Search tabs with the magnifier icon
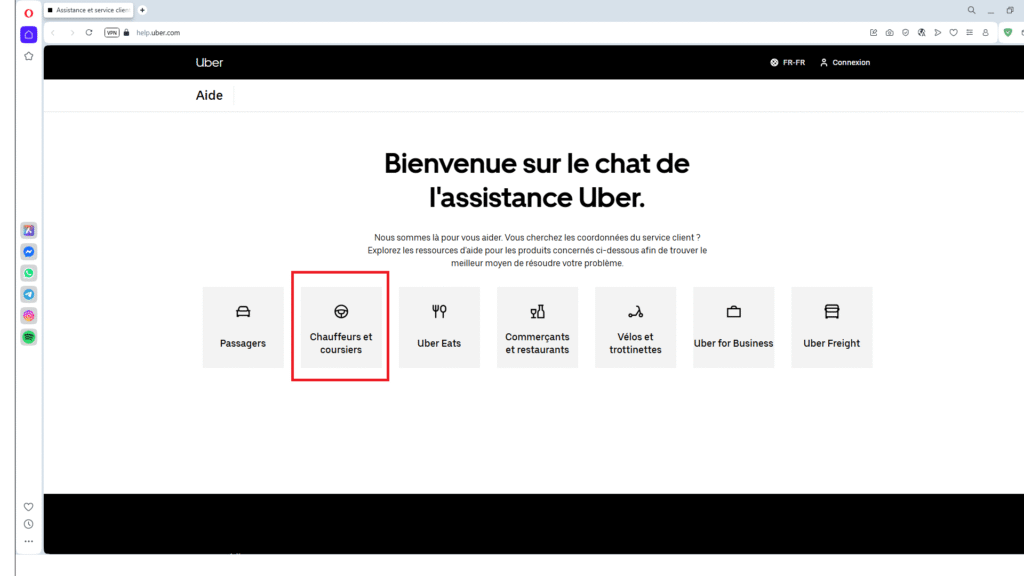The image size is (1024, 576). 972,10
